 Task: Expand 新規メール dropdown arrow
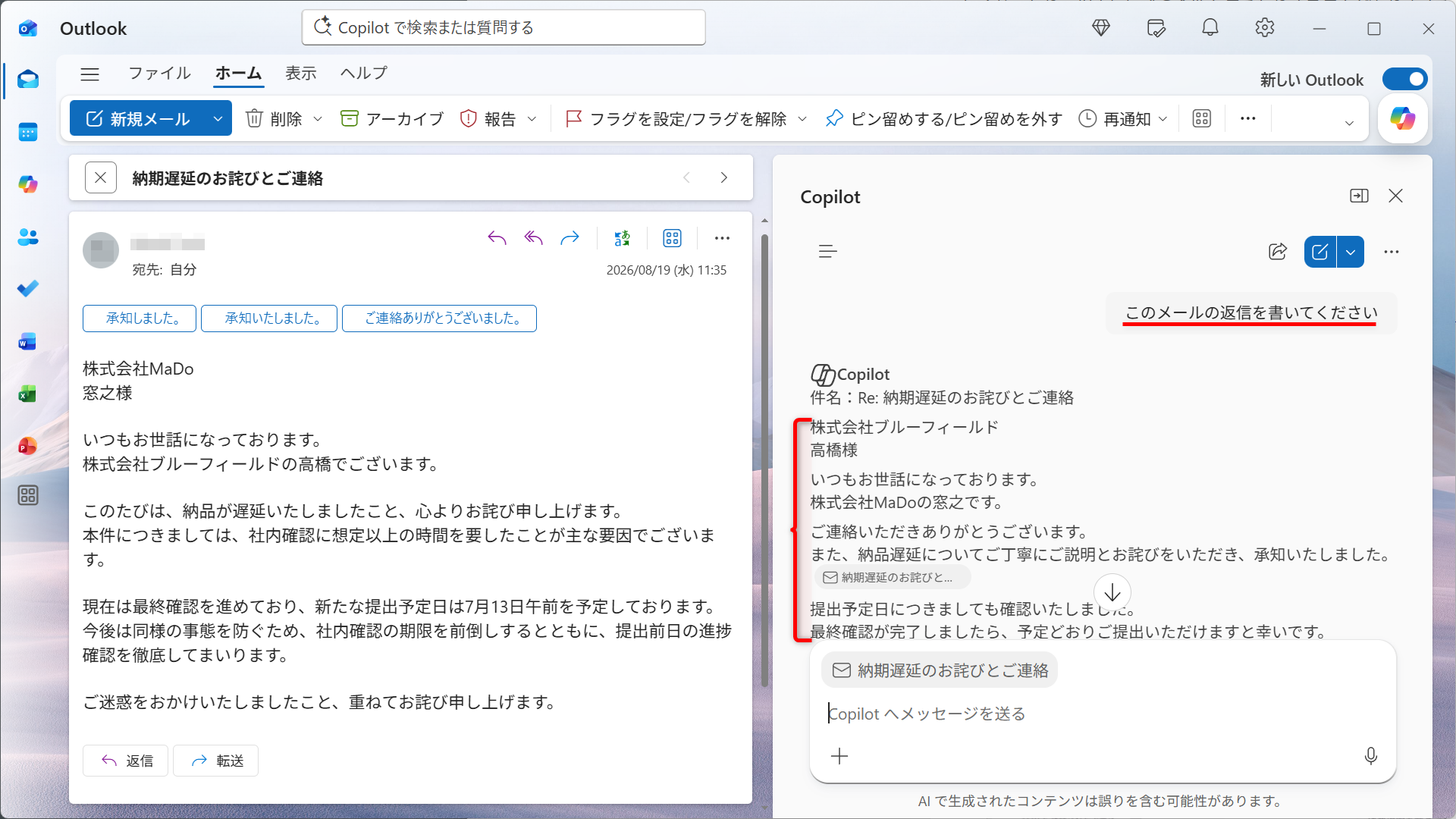tap(218, 119)
